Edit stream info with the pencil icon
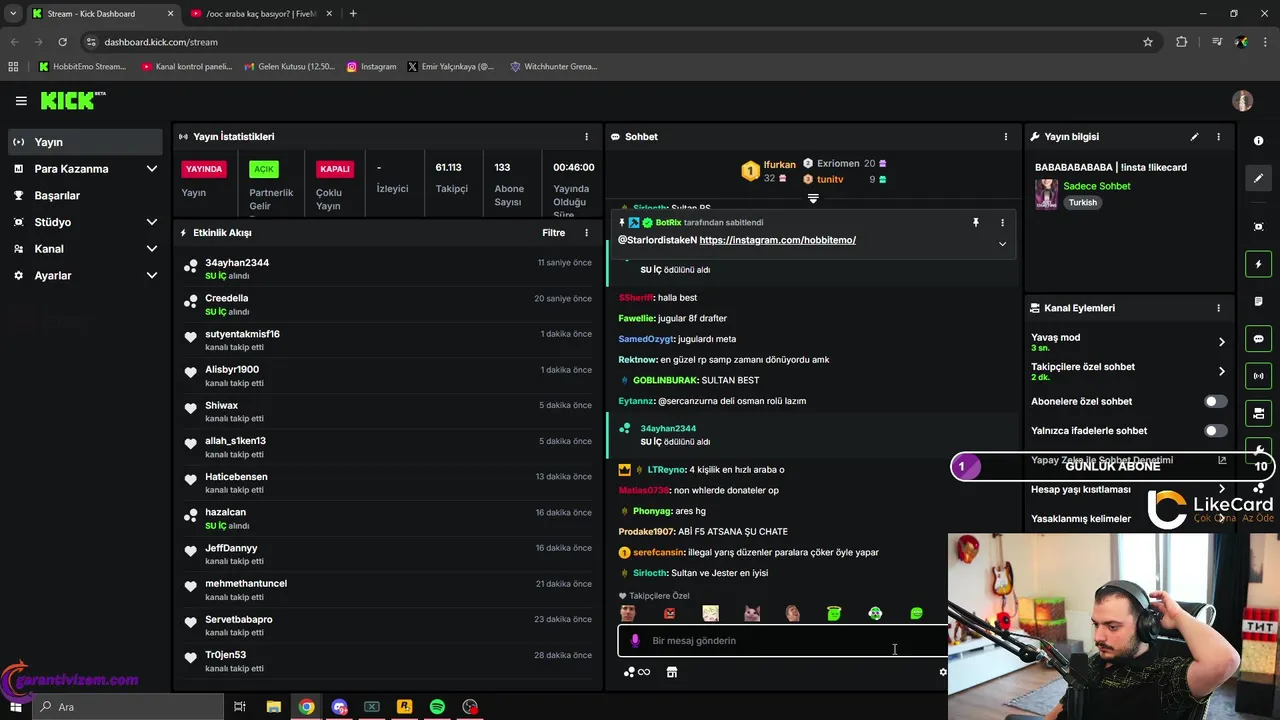The width and height of the screenshot is (1280, 720). [1194, 137]
